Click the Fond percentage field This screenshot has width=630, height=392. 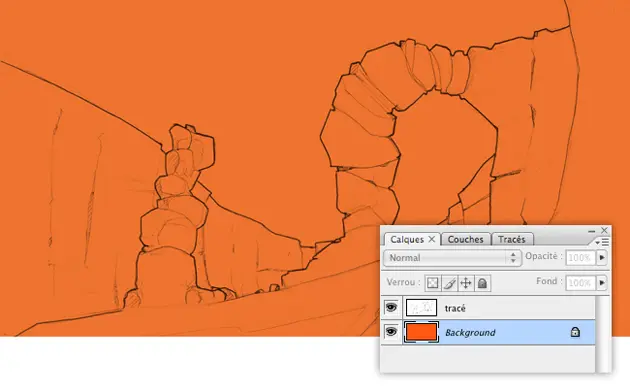point(580,283)
